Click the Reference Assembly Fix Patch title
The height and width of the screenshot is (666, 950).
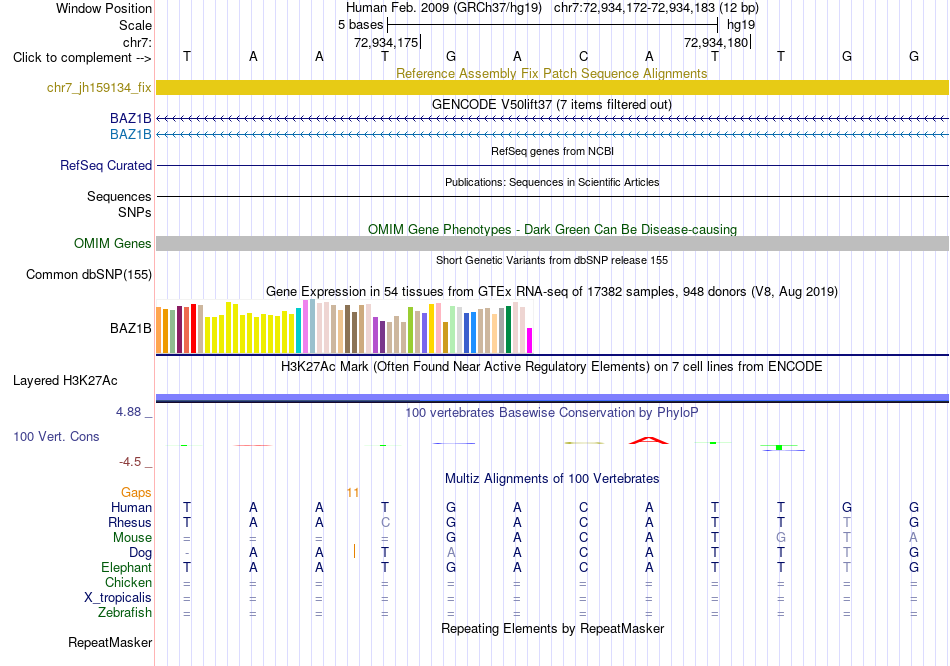tap(551, 73)
